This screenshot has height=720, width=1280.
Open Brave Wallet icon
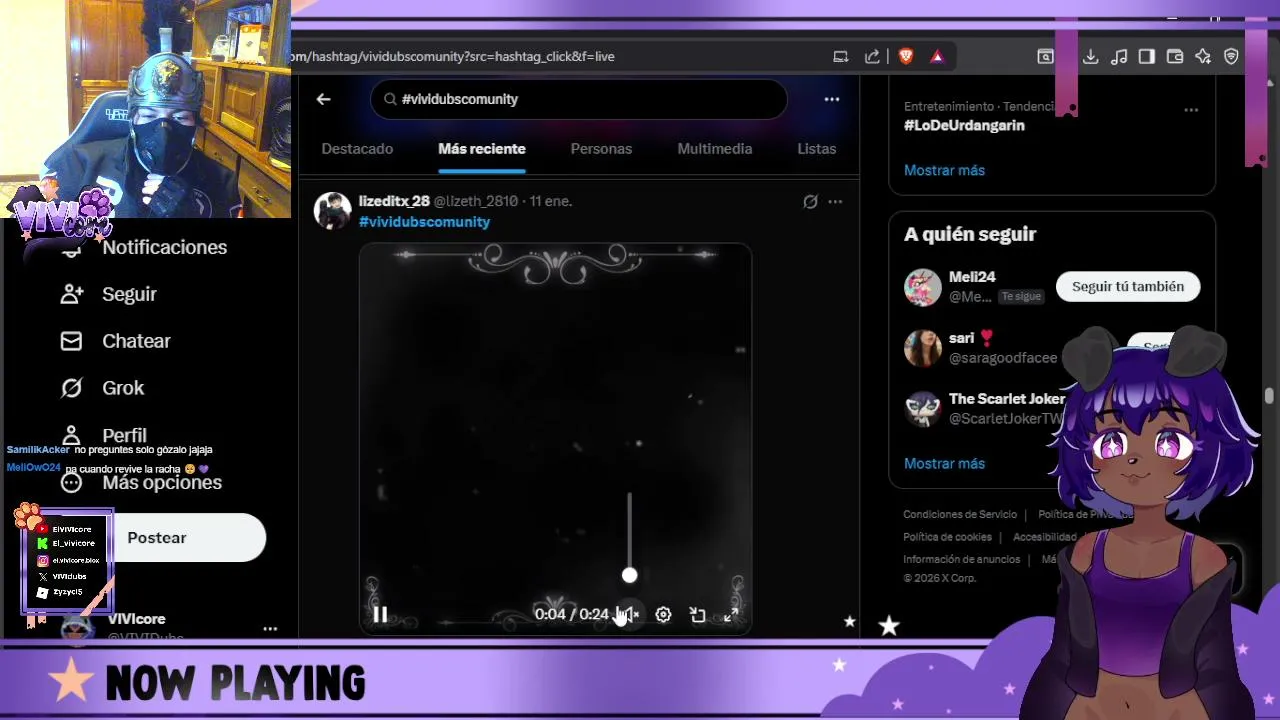(1175, 56)
